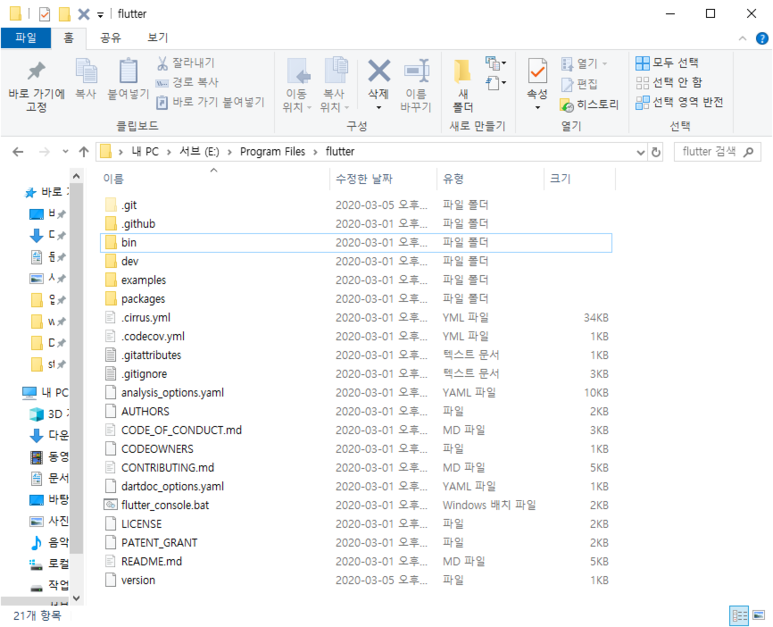Open recent locations dropdown arrow
The height and width of the screenshot is (627, 773).
(x=65, y=152)
